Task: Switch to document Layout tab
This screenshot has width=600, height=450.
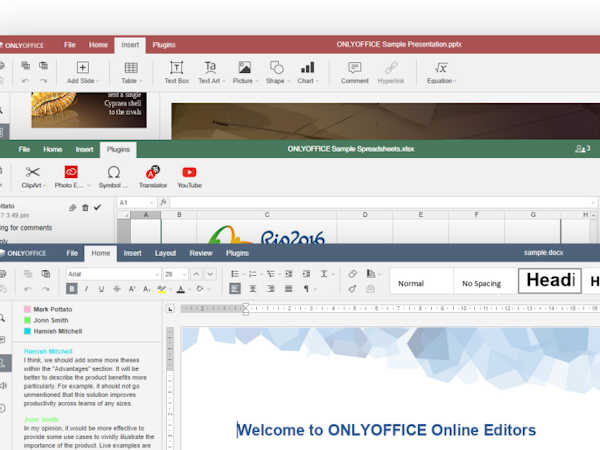Action: 165,253
